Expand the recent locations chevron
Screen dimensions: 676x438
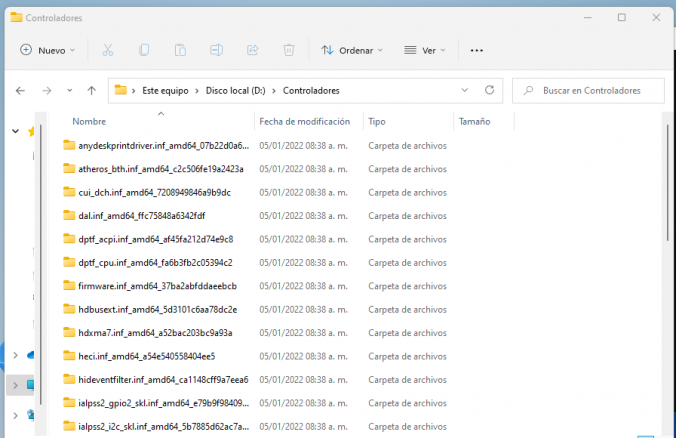coord(69,90)
